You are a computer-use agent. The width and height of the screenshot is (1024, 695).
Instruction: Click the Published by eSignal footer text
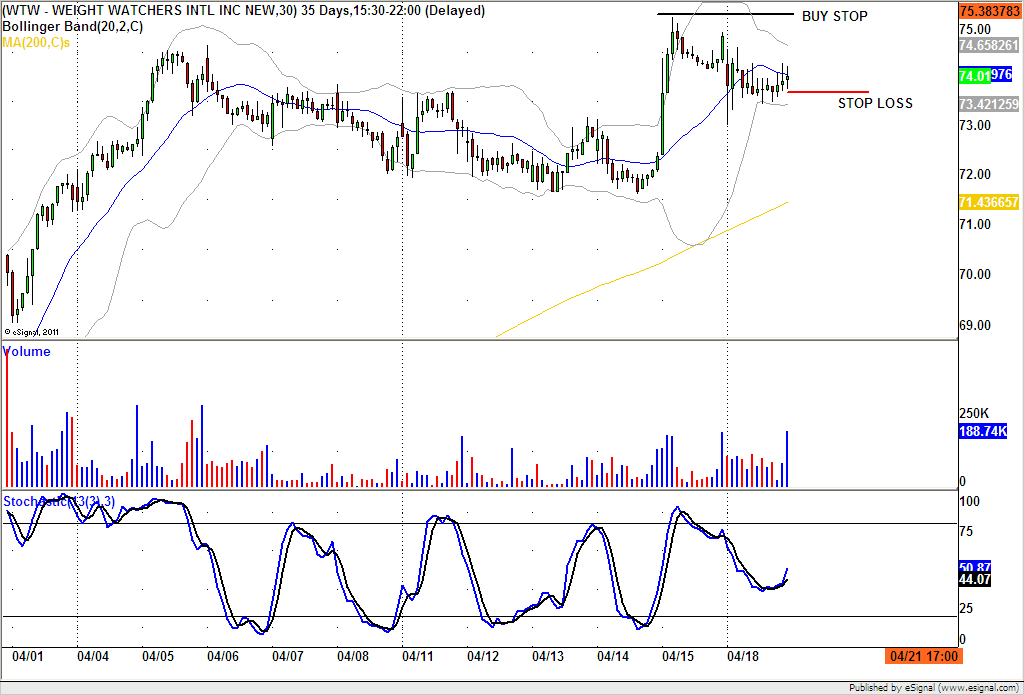point(935,687)
